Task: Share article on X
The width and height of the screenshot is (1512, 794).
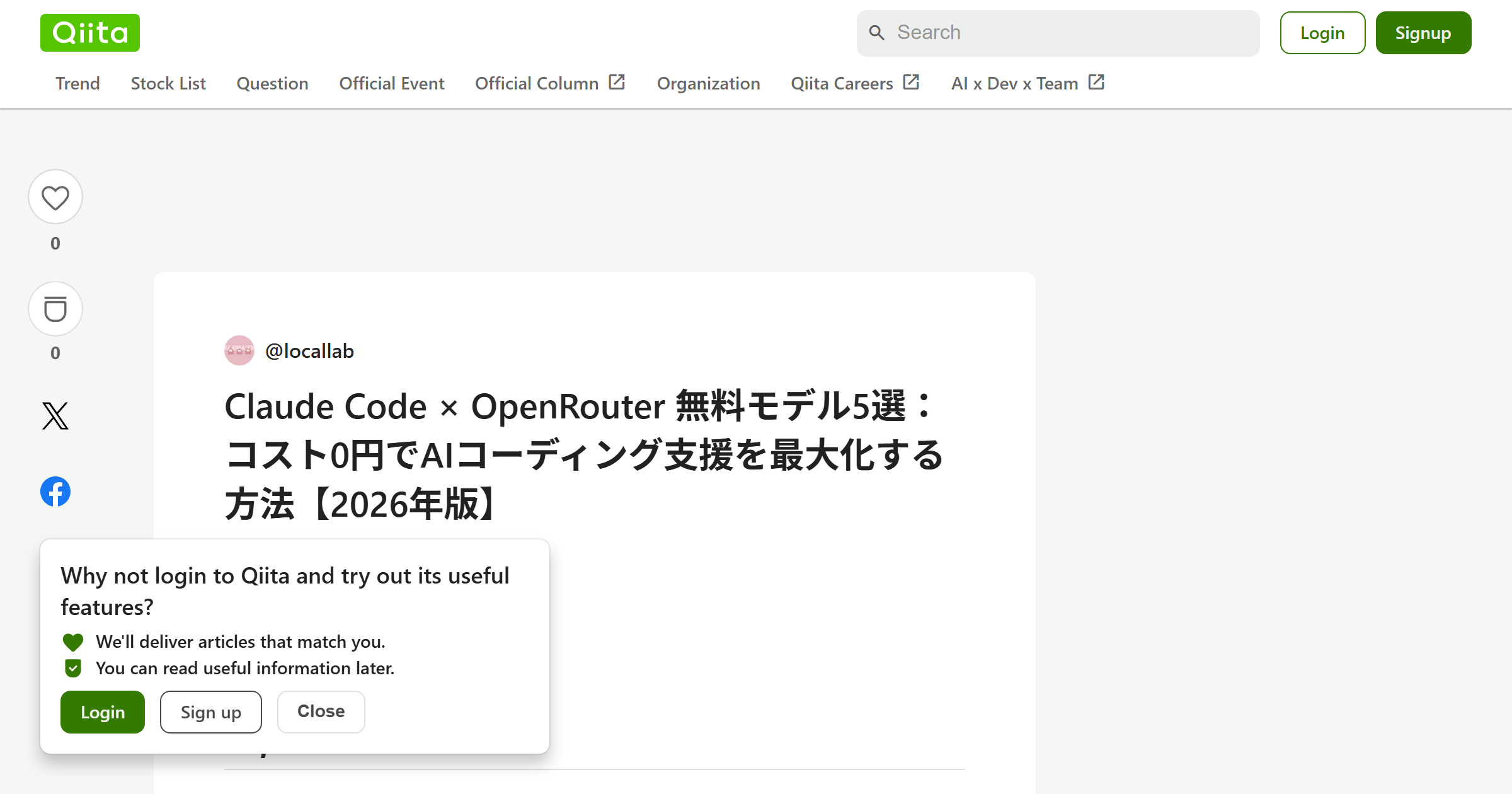Action: click(55, 416)
